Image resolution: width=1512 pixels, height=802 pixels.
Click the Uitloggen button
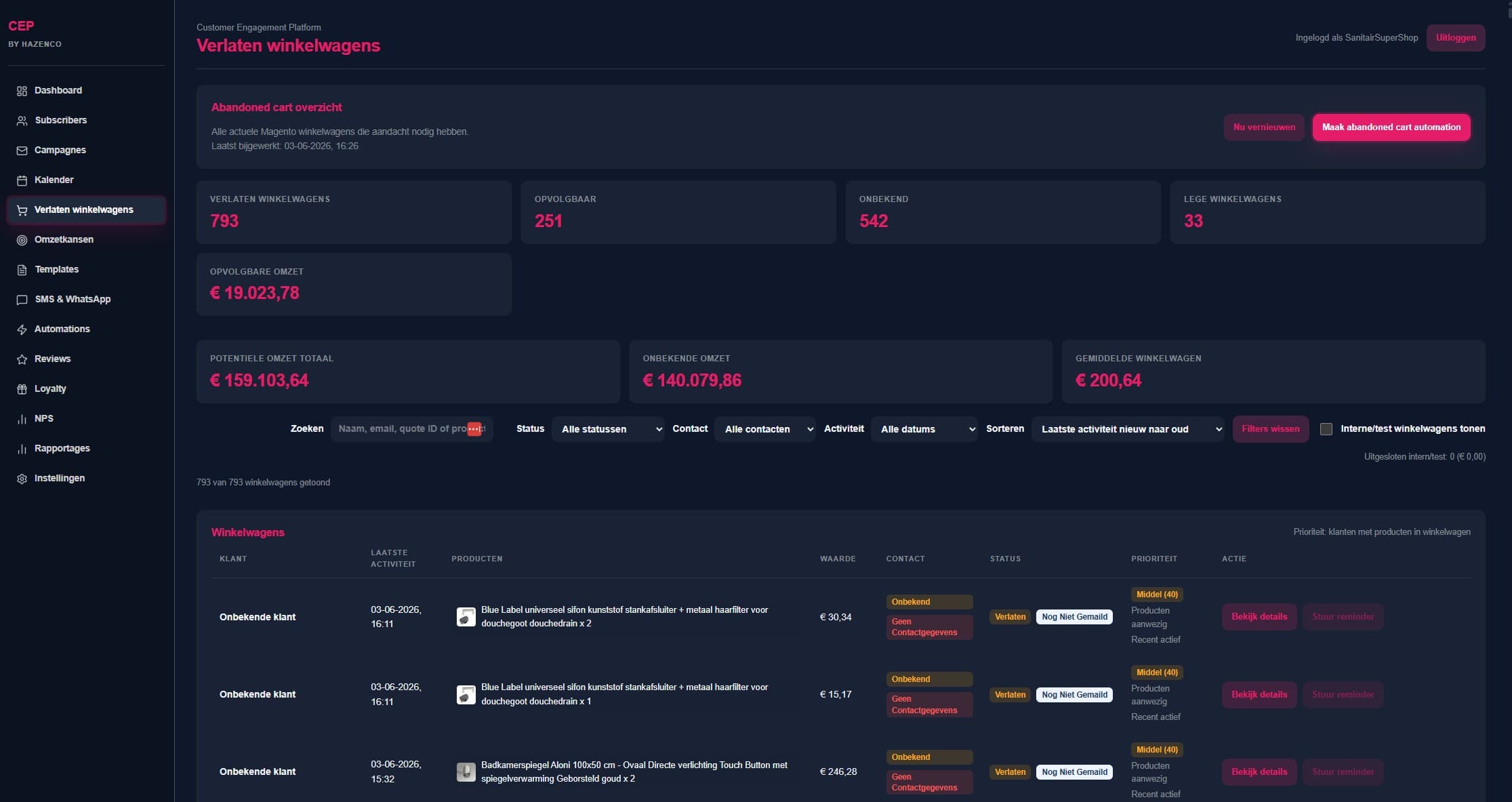tap(1456, 38)
